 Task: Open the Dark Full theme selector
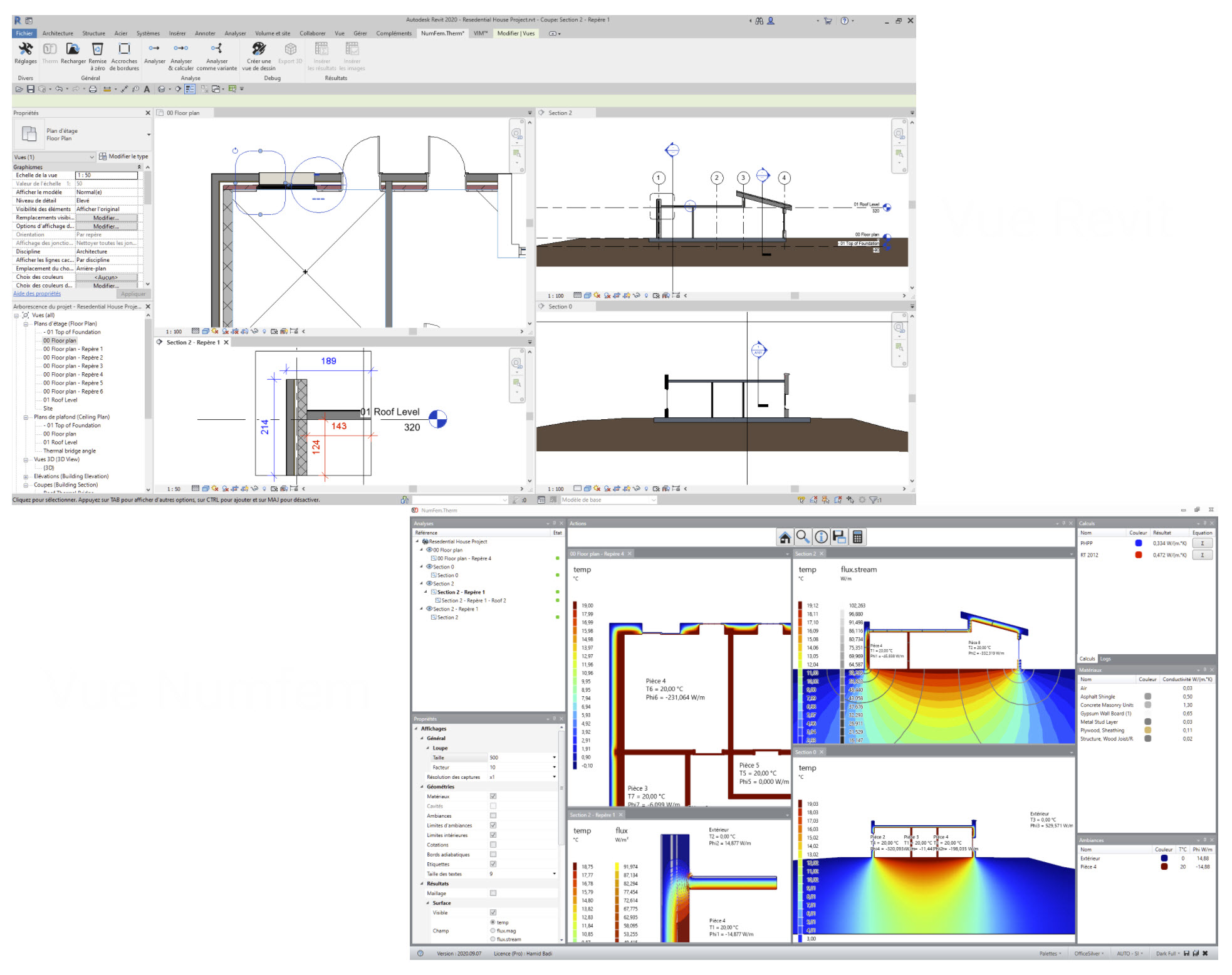coord(1168,954)
